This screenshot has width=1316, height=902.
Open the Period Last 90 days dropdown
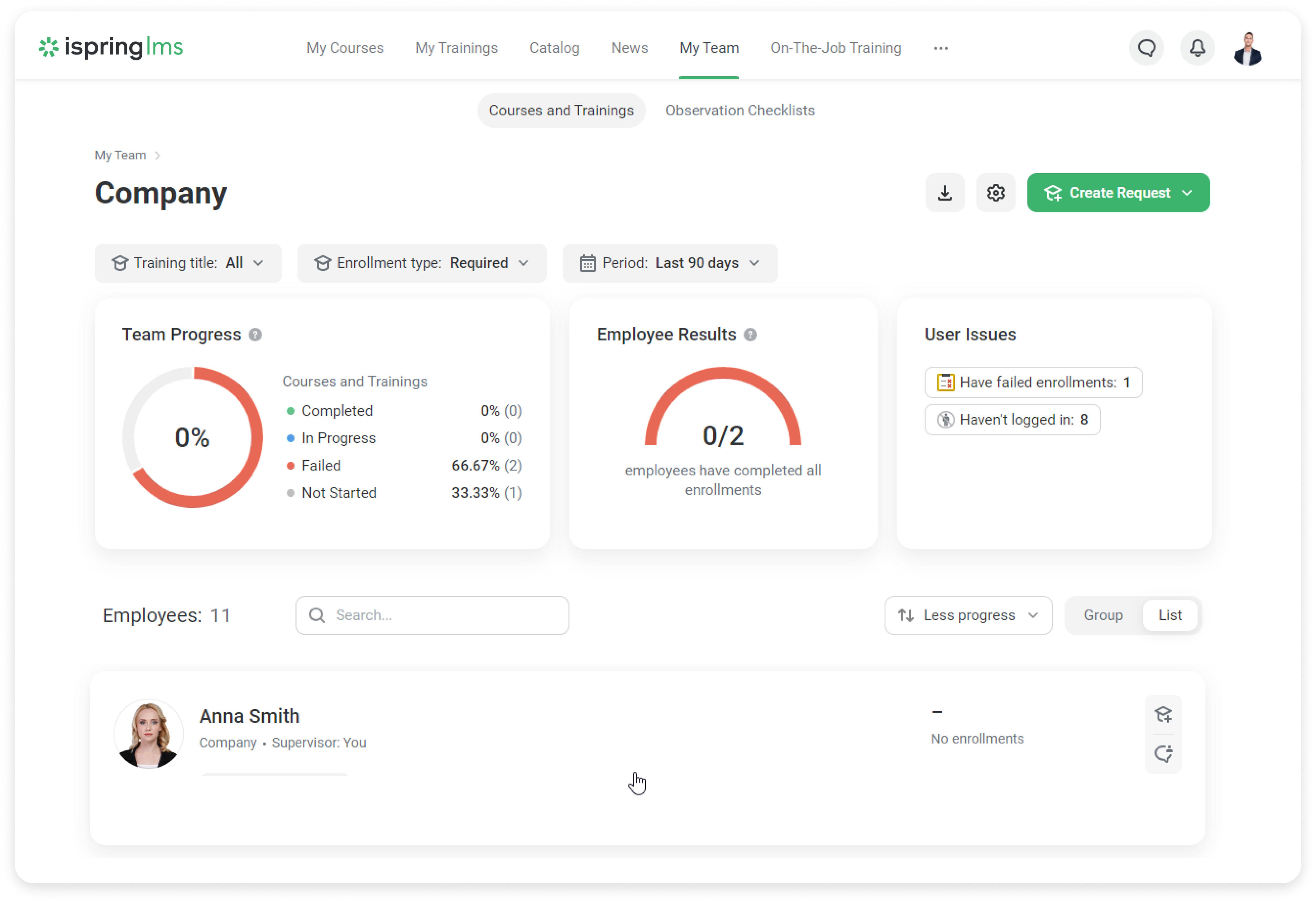[x=670, y=263]
